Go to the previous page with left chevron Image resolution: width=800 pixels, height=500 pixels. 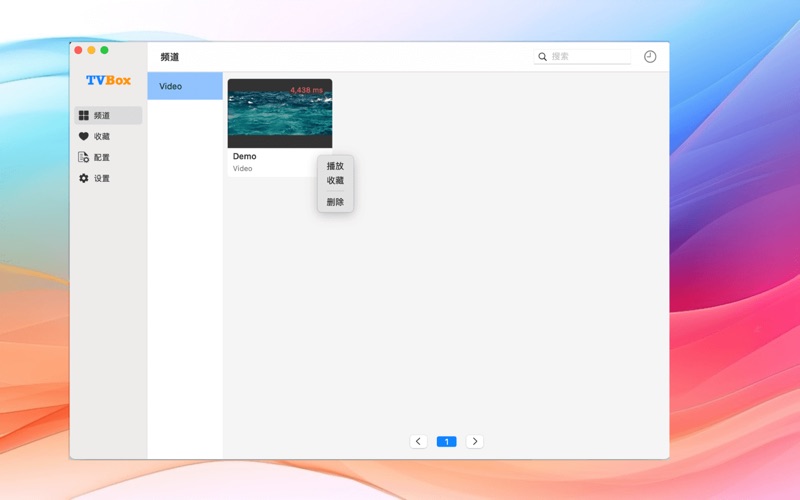[x=419, y=441]
